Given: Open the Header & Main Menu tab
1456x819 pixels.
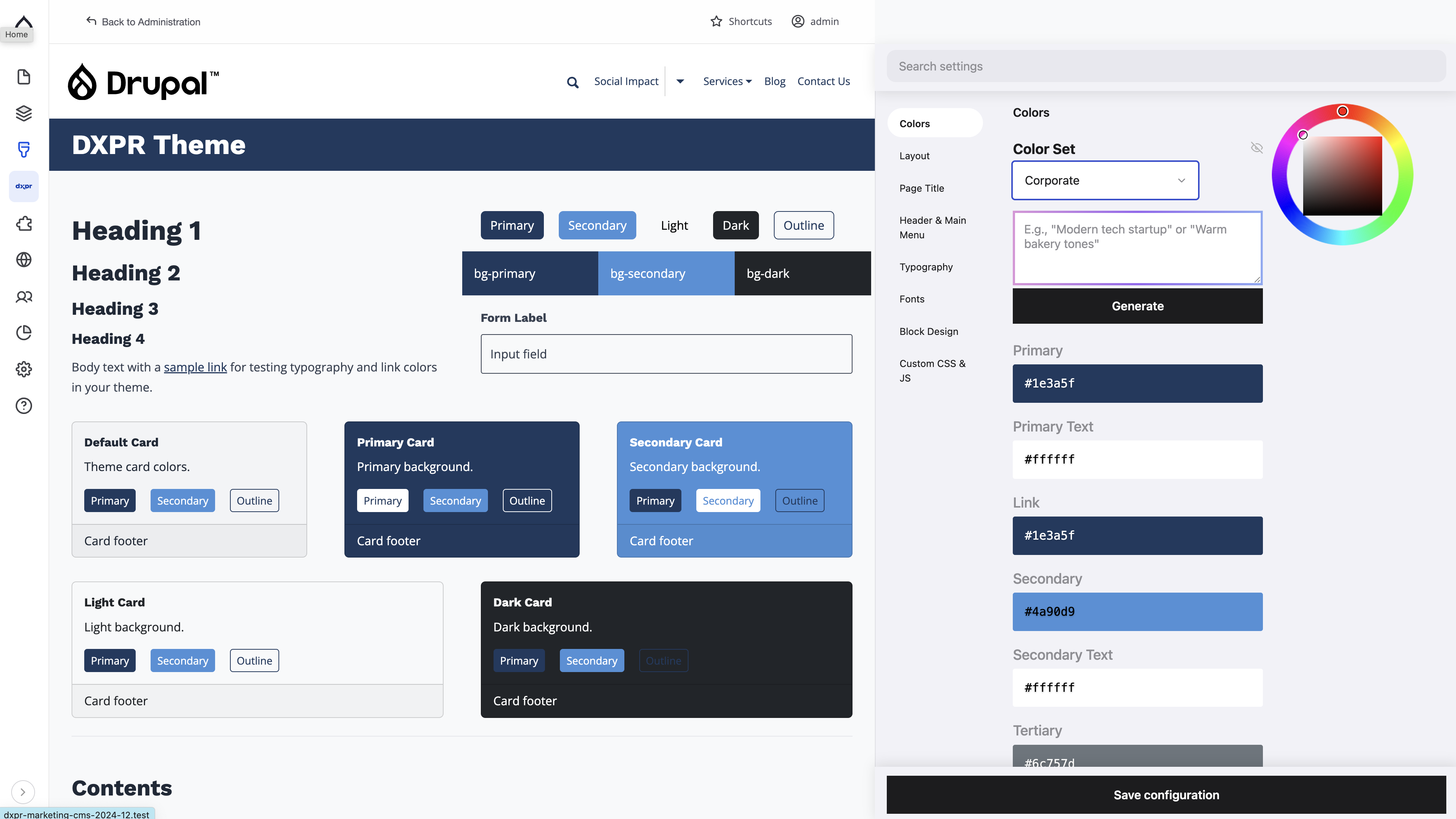Looking at the screenshot, I should 933,228.
